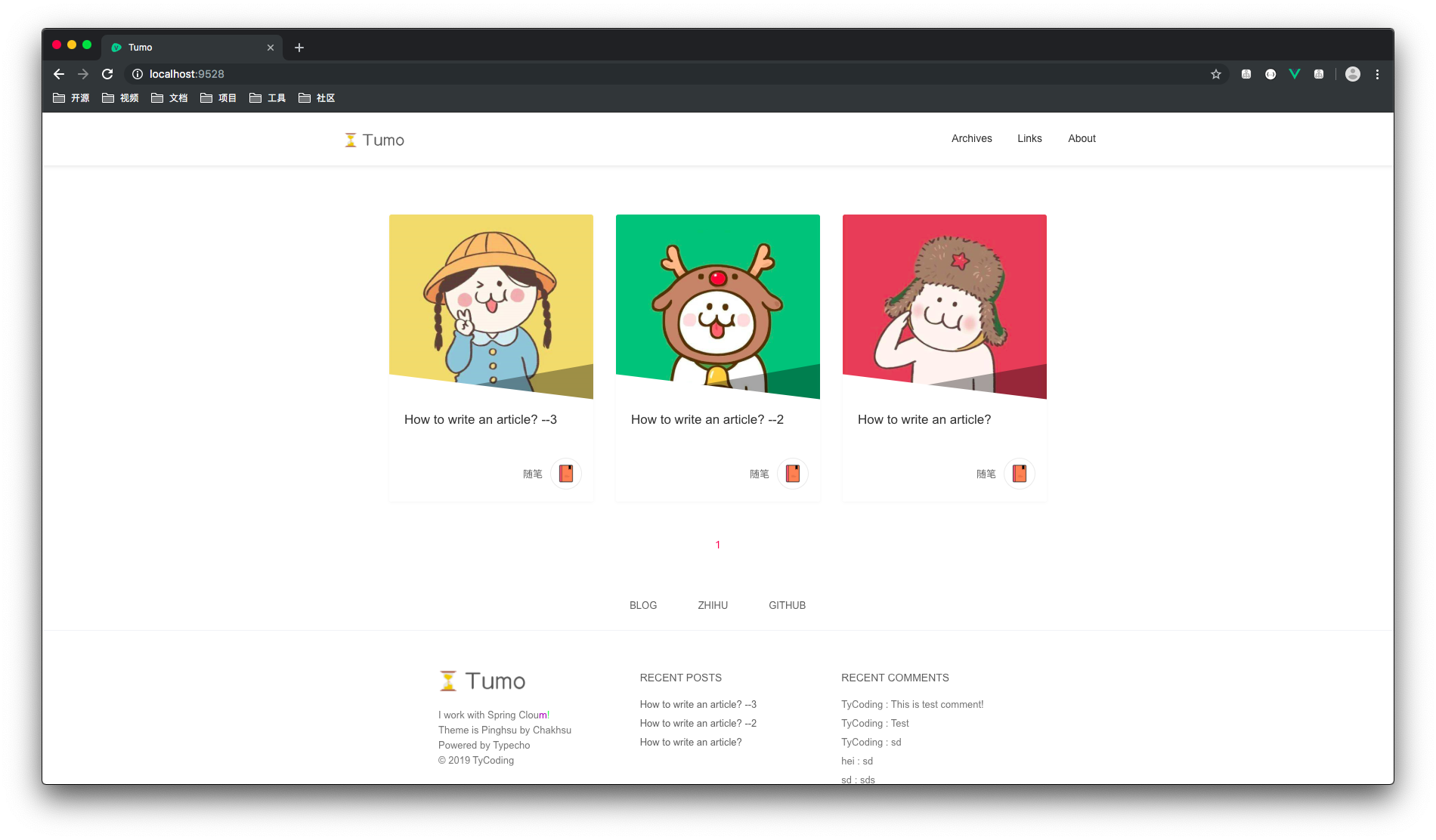Screen dimensions: 1436x840
Task: Open the GITHUB footer link
Action: 787,605
